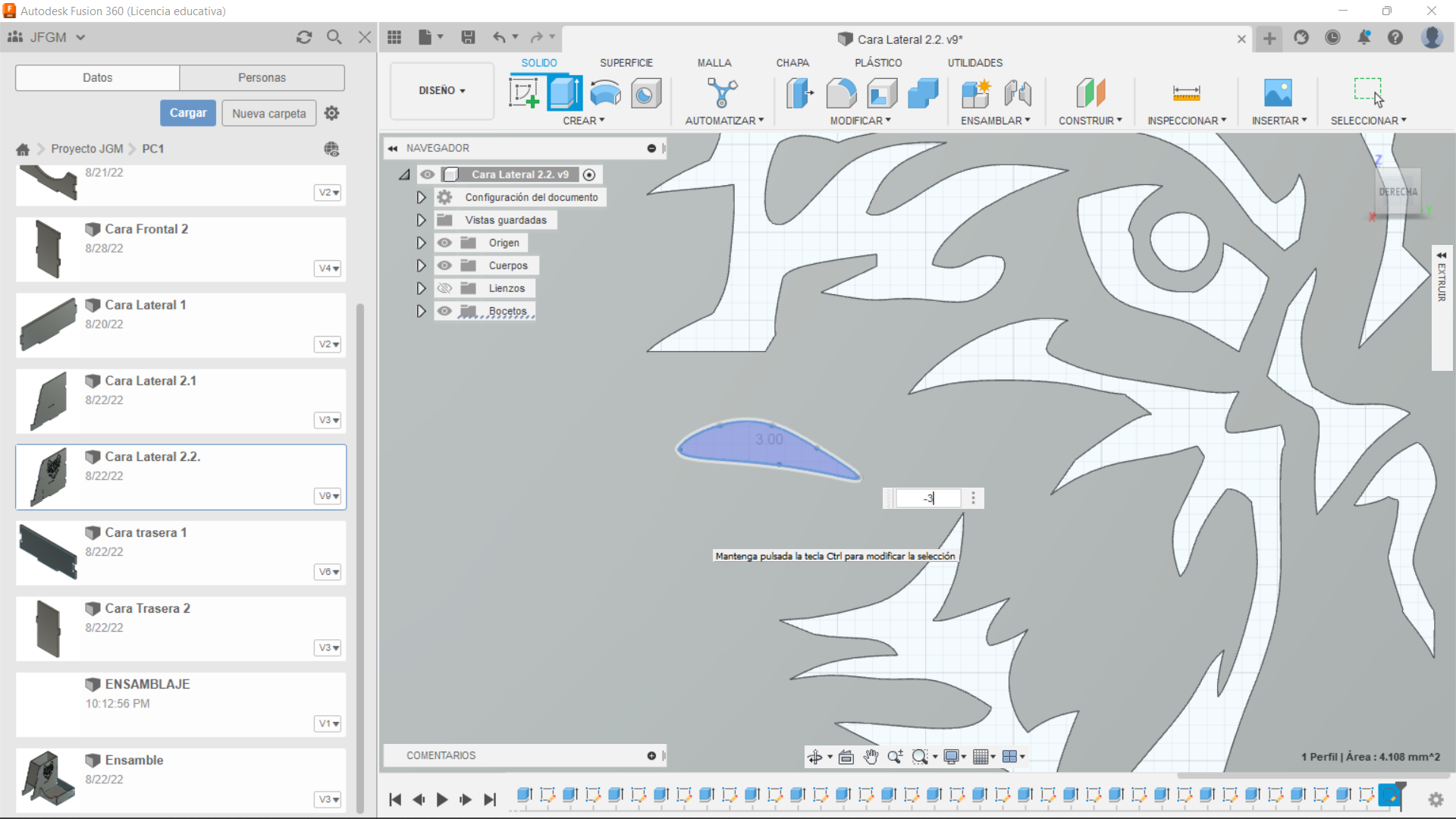Click the Nueva carpeta button
Screen dimensions: 1456x819
[x=268, y=113]
